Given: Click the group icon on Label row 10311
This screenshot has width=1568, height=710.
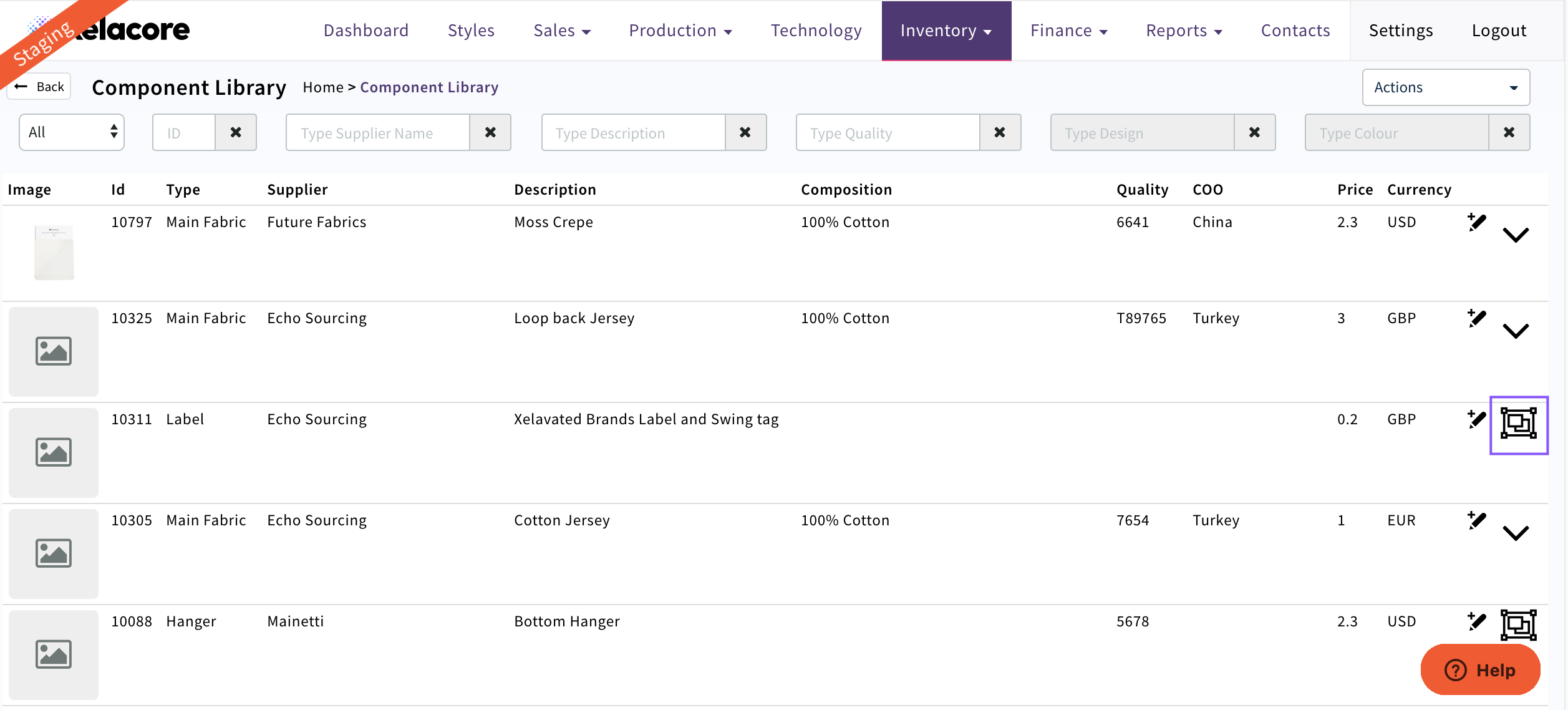Looking at the screenshot, I should [x=1518, y=424].
